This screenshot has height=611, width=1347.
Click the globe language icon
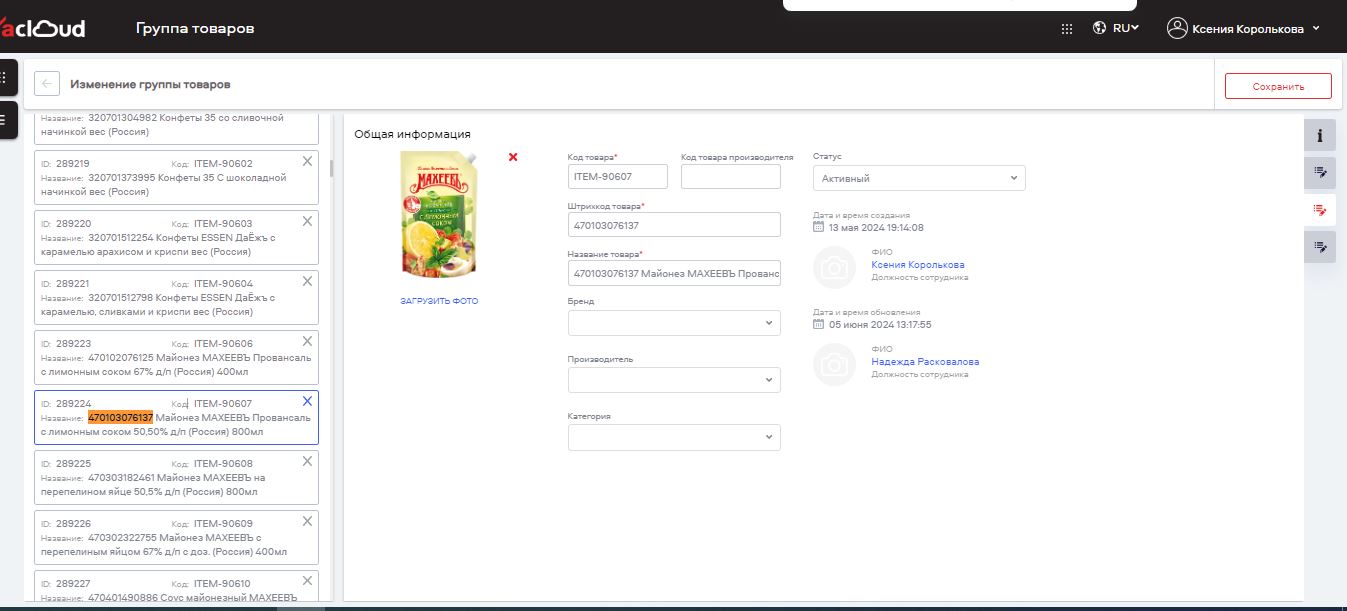[x=1100, y=28]
